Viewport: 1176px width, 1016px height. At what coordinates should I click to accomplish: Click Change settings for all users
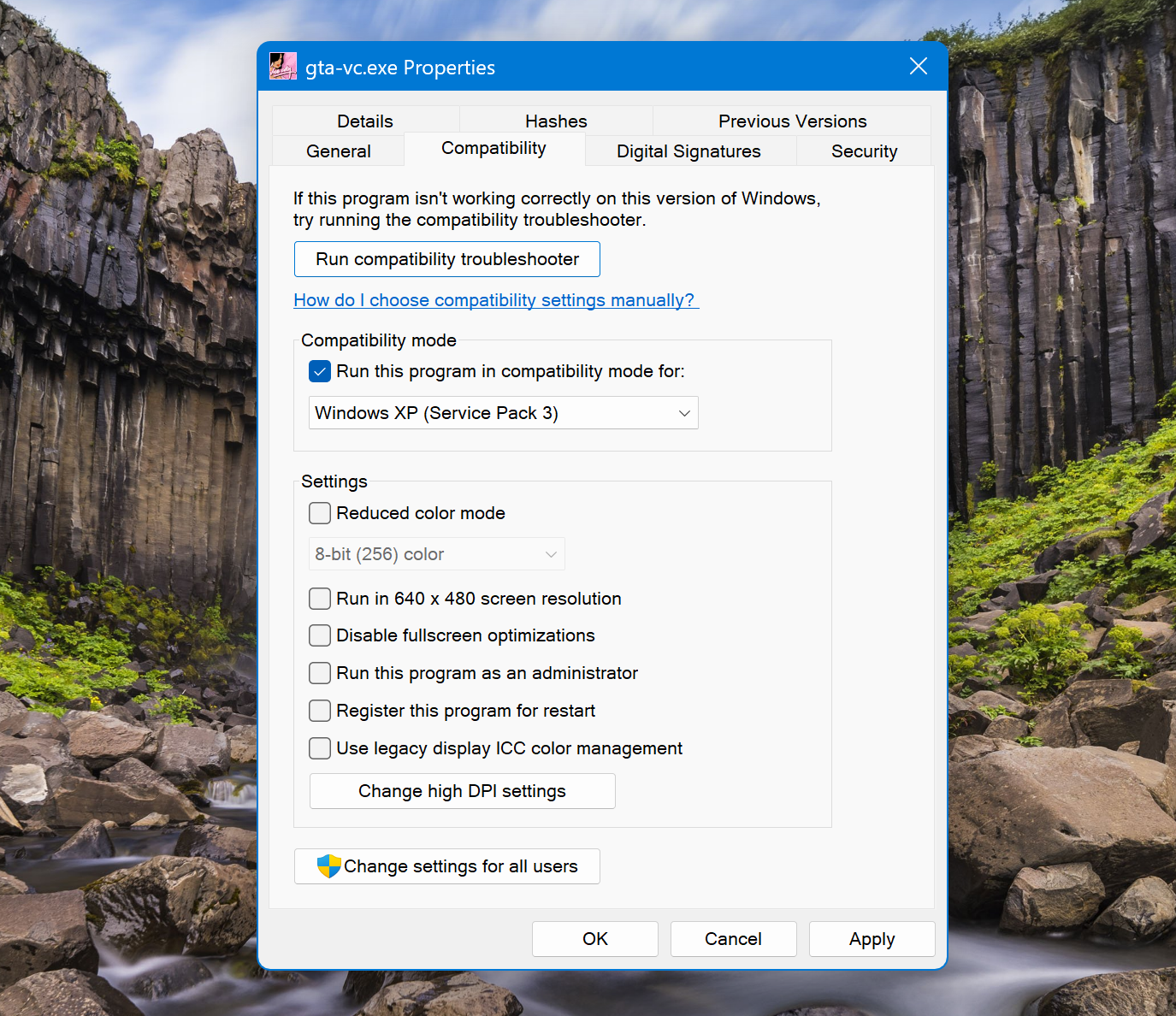point(447,866)
